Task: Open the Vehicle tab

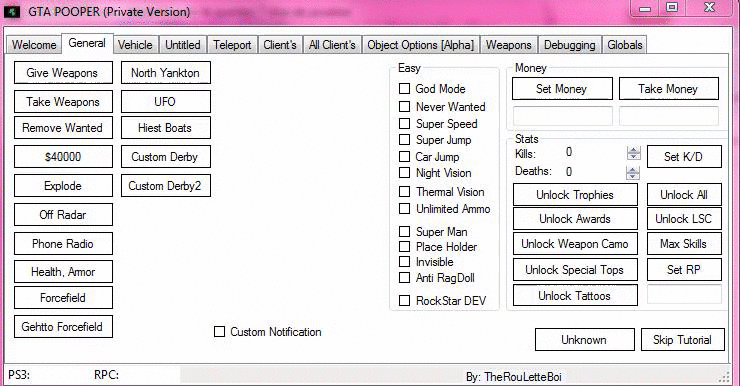Action: click(x=135, y=45)
